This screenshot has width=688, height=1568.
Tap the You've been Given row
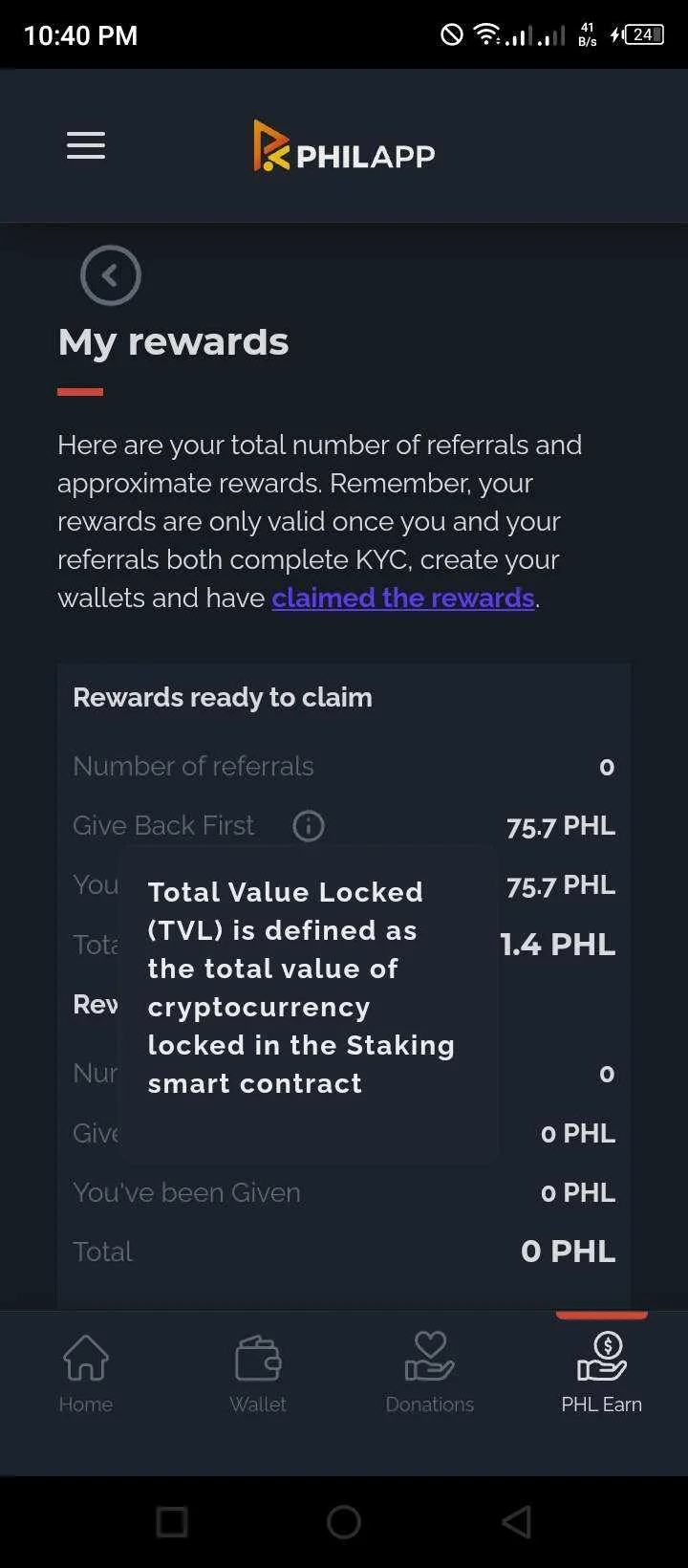point(344,1192)
